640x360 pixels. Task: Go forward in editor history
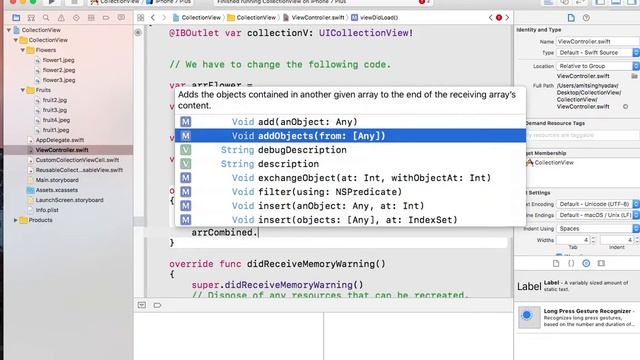(164, 18)
